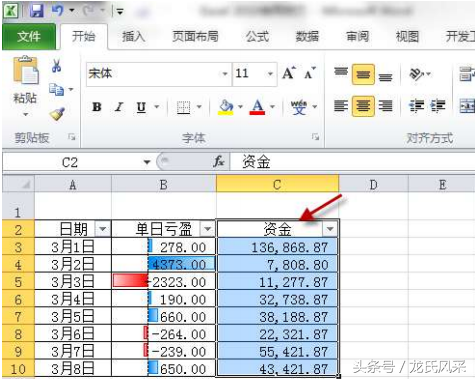Open the 剪贴板 clipboard dialog launcher
475x379 pixels.
pyautogui.click(x=71, y=137)
